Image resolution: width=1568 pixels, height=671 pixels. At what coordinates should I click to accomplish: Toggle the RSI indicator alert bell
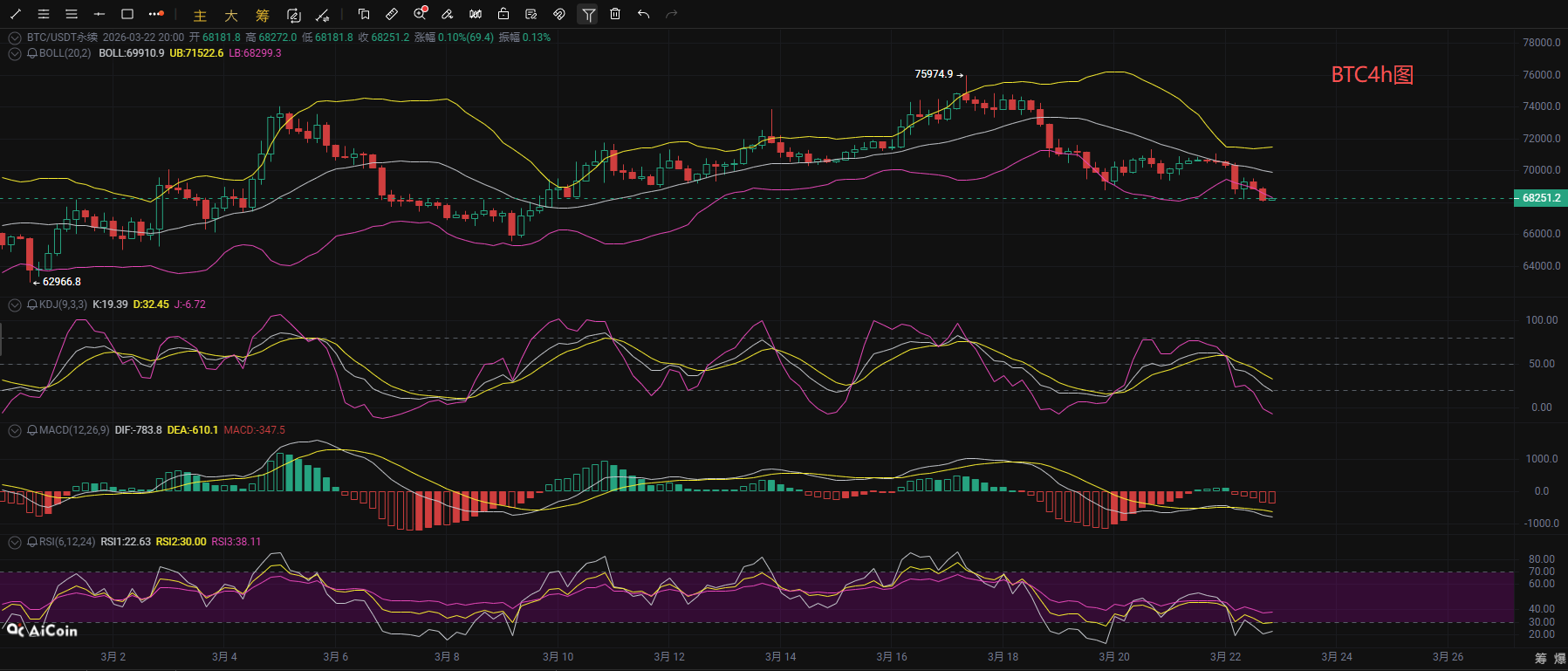click(x=32, y=542)
